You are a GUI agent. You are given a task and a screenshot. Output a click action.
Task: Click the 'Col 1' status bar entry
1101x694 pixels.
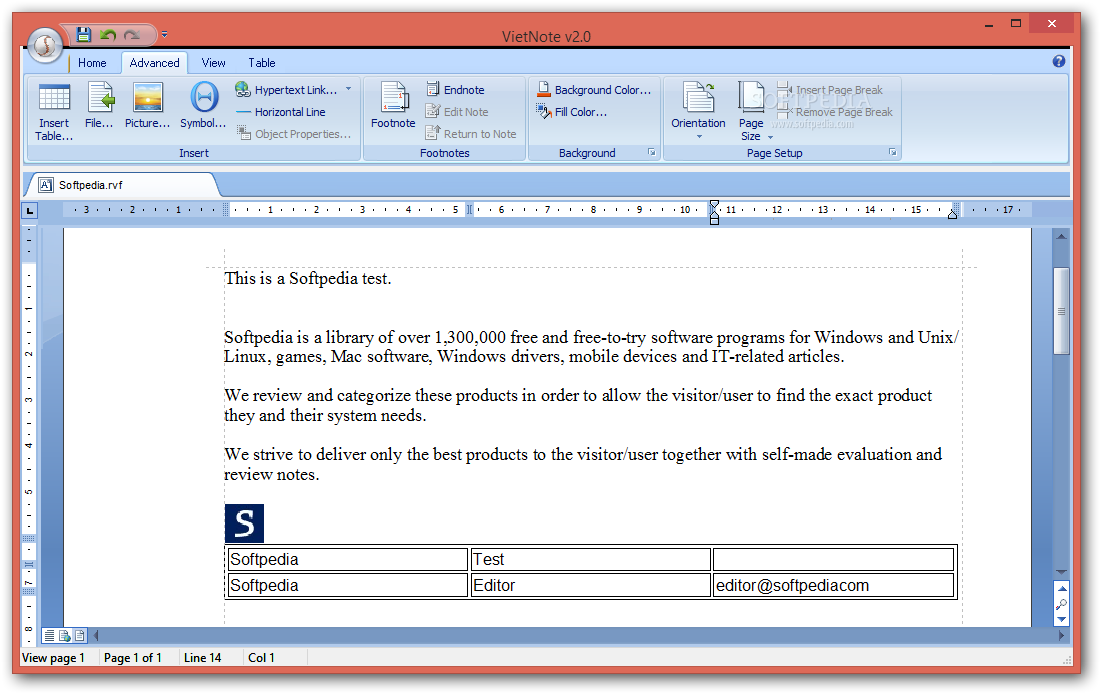261,657
